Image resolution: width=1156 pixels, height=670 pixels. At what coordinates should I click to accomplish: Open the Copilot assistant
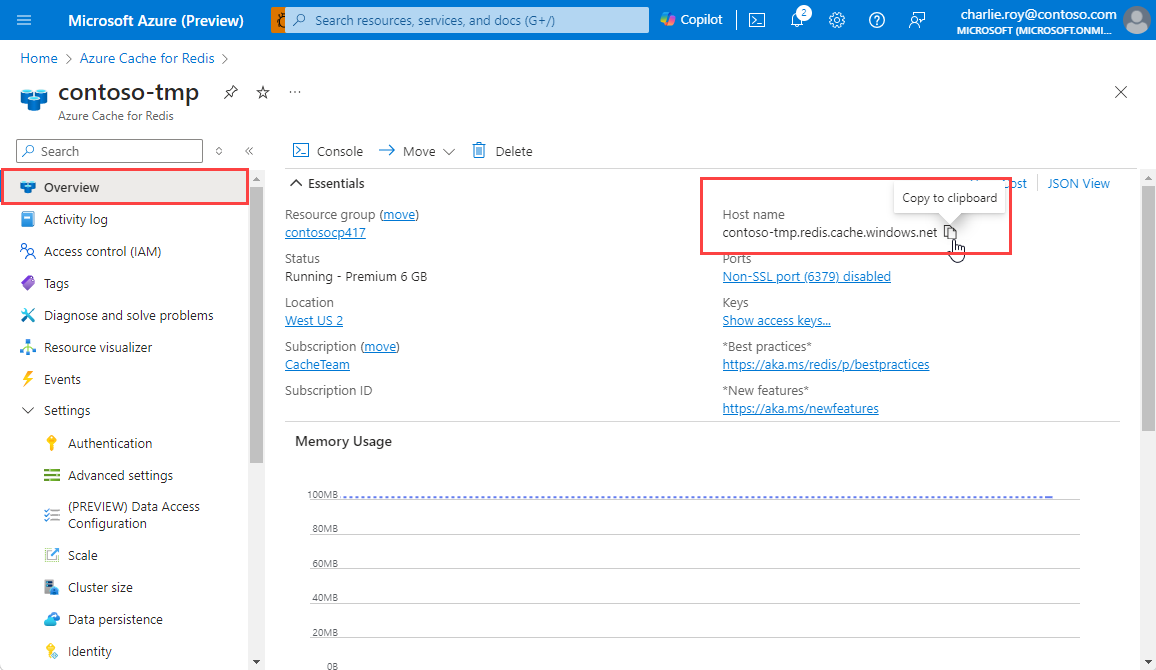click(691, 18)
